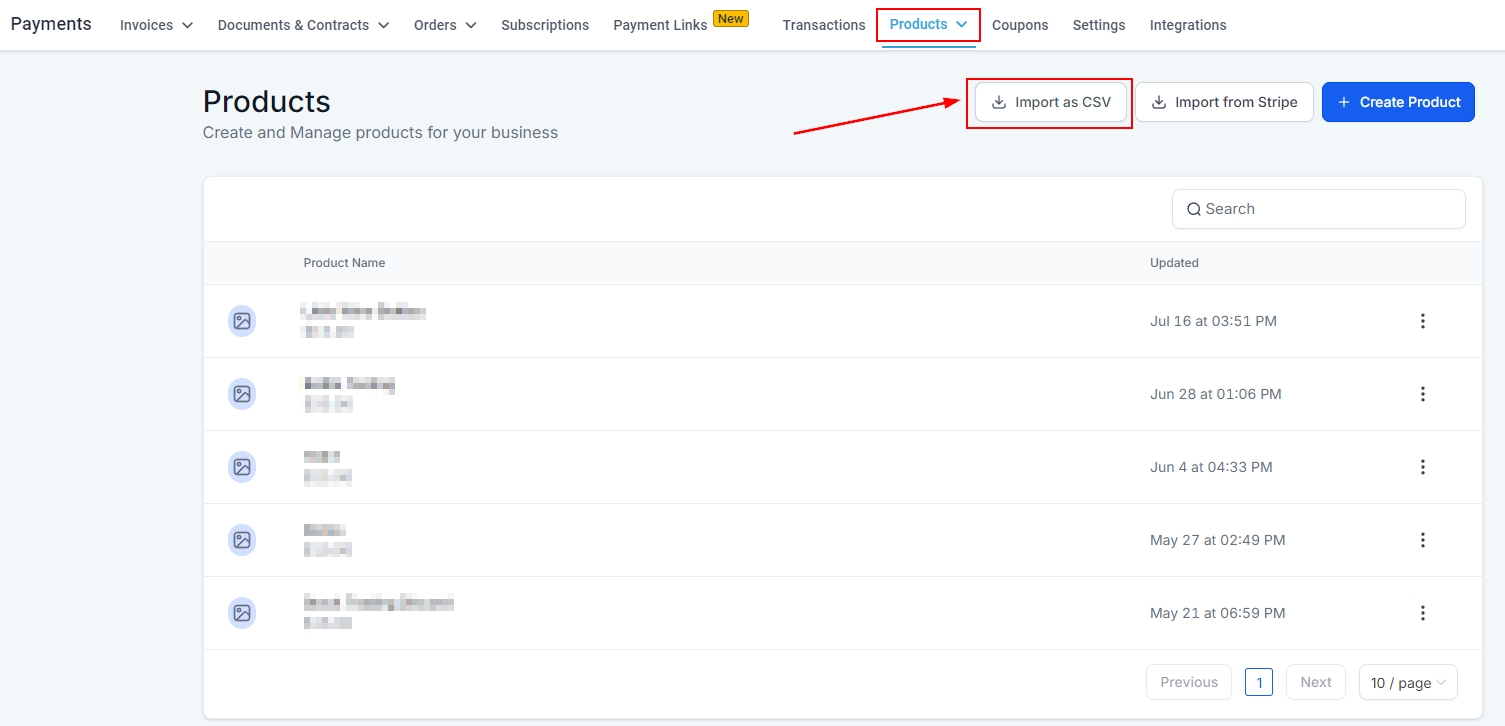Open three-dot menu for Jun 4 product
Screen dimensions: 1505x726
tap(1422, 467)
